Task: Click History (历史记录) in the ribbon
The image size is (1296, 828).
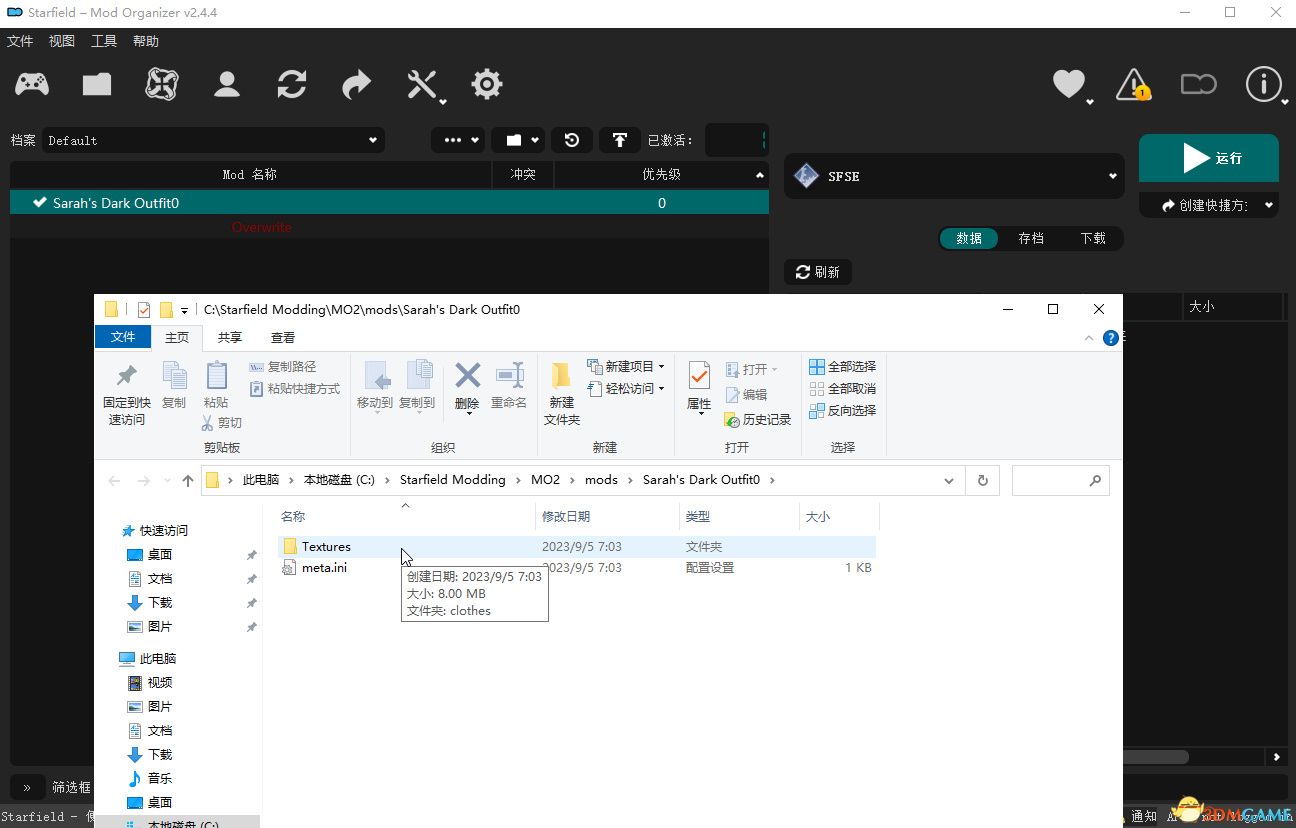Action: [x=758, y=420]
